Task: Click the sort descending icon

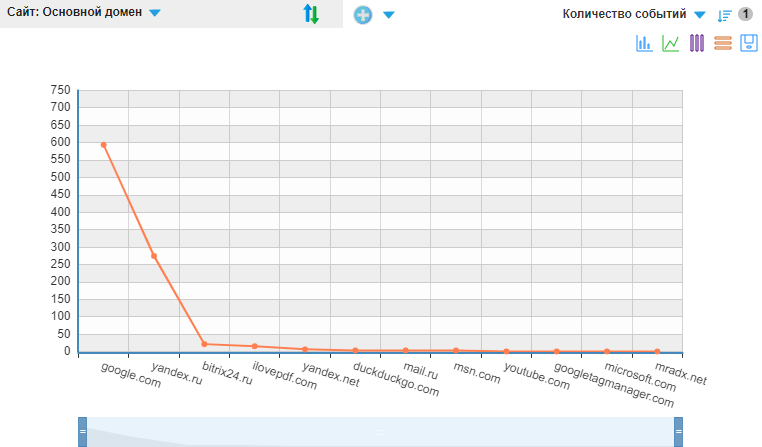Action: [724, 15]
